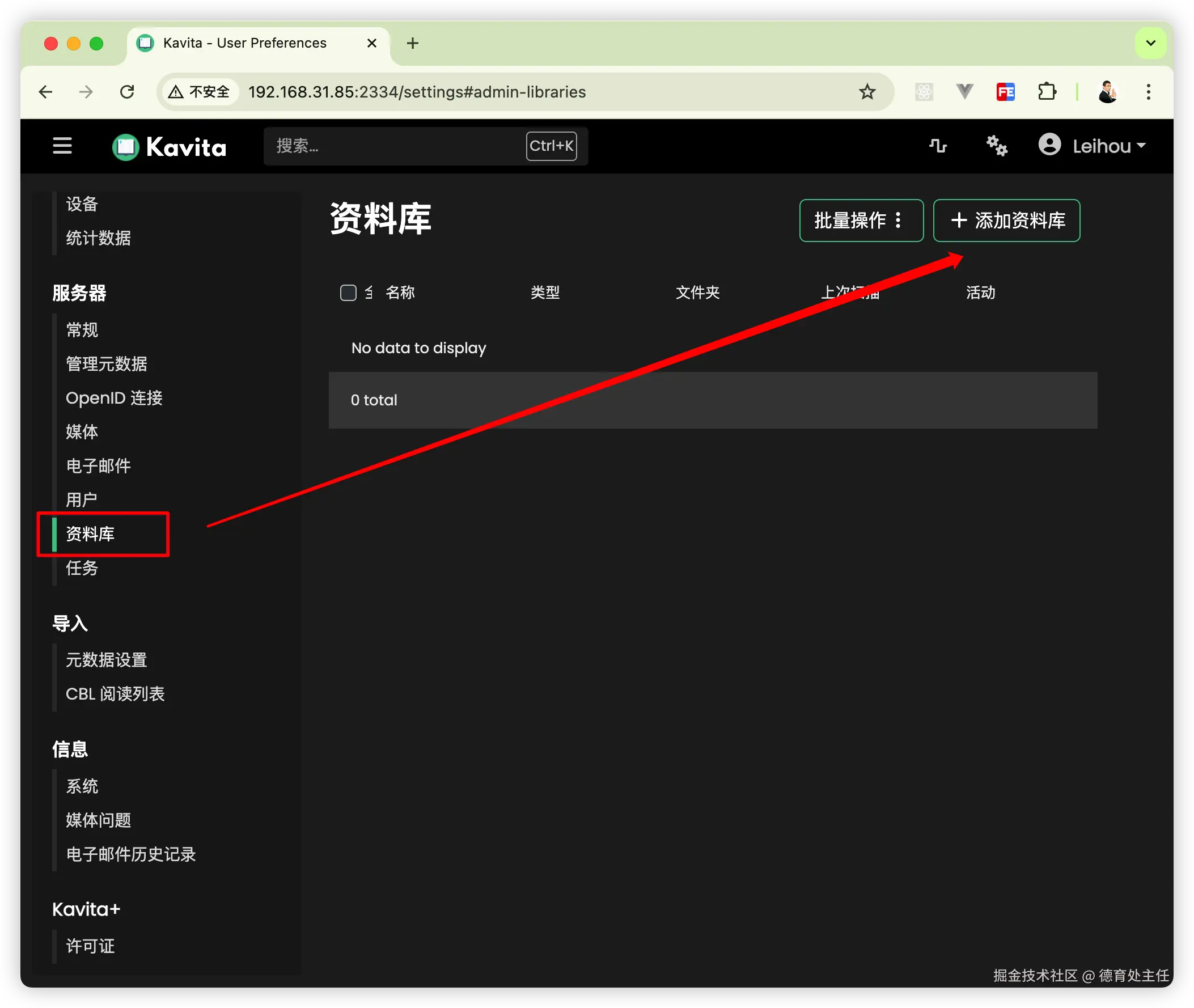This screenshot has height=1008, width=1194.
Task: Open the 任务 settings section
Action: tap(82, 567)
